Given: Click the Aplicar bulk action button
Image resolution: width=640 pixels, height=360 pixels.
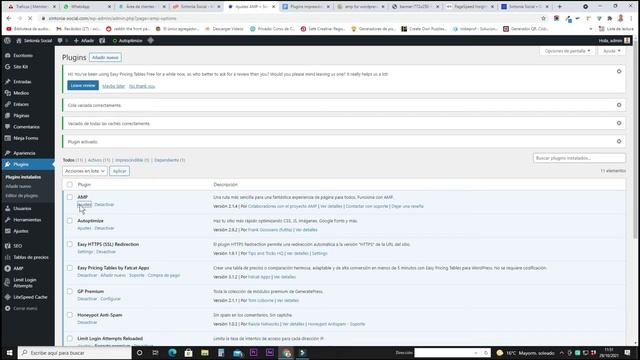Looking at the screenshot, I should [120, 171].
